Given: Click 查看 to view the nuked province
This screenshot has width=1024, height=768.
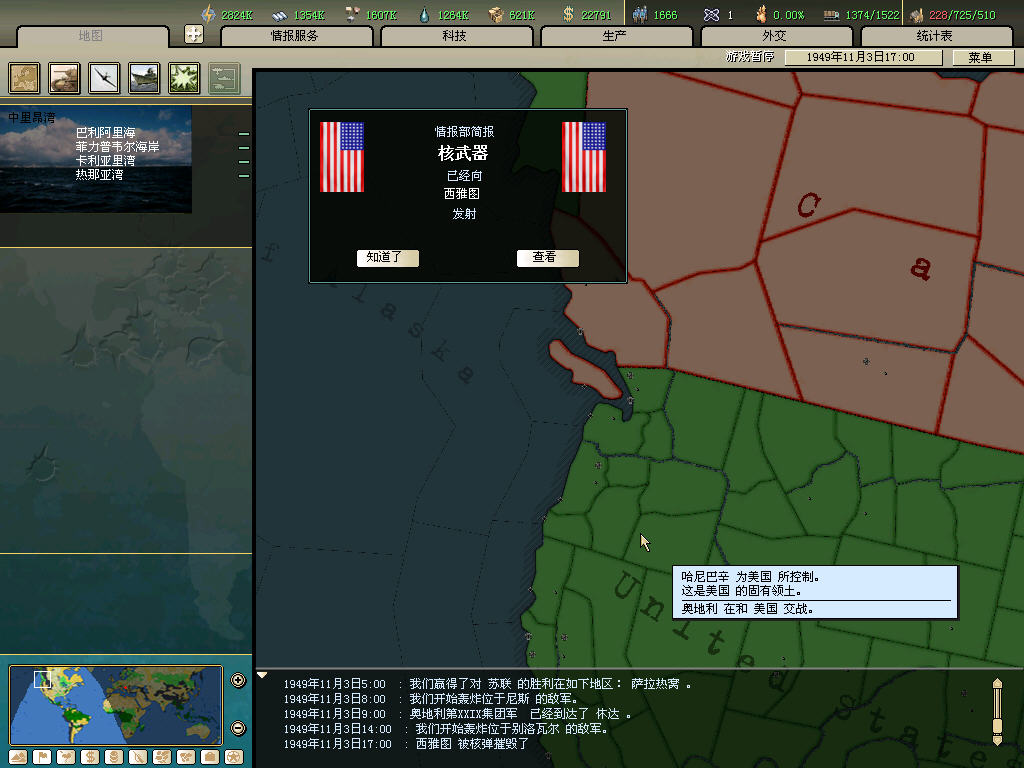Looking at the screenshot, I should pyautogui.click(x=547, y=258).
